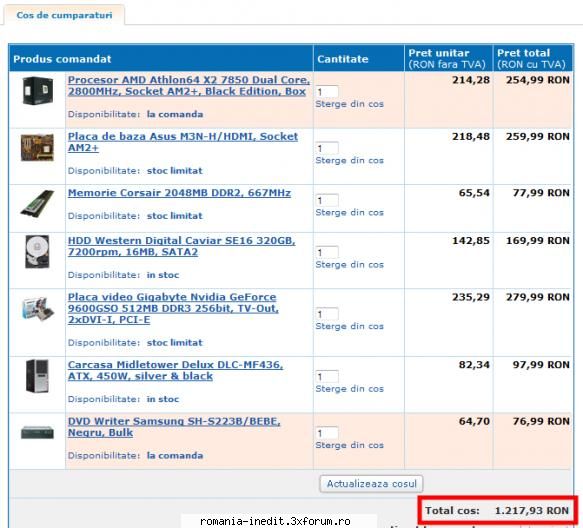Click the Produs comandat column header

tap(161, 58)
